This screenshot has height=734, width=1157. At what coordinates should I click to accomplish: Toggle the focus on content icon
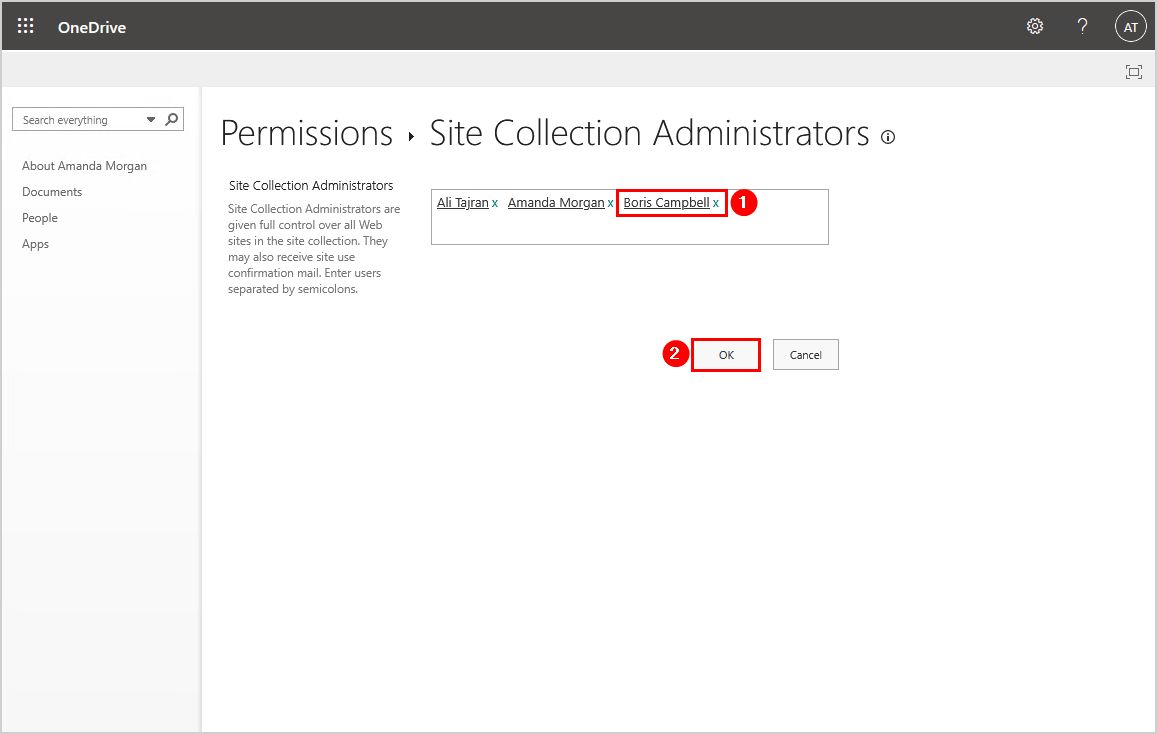coord(1133,71)
